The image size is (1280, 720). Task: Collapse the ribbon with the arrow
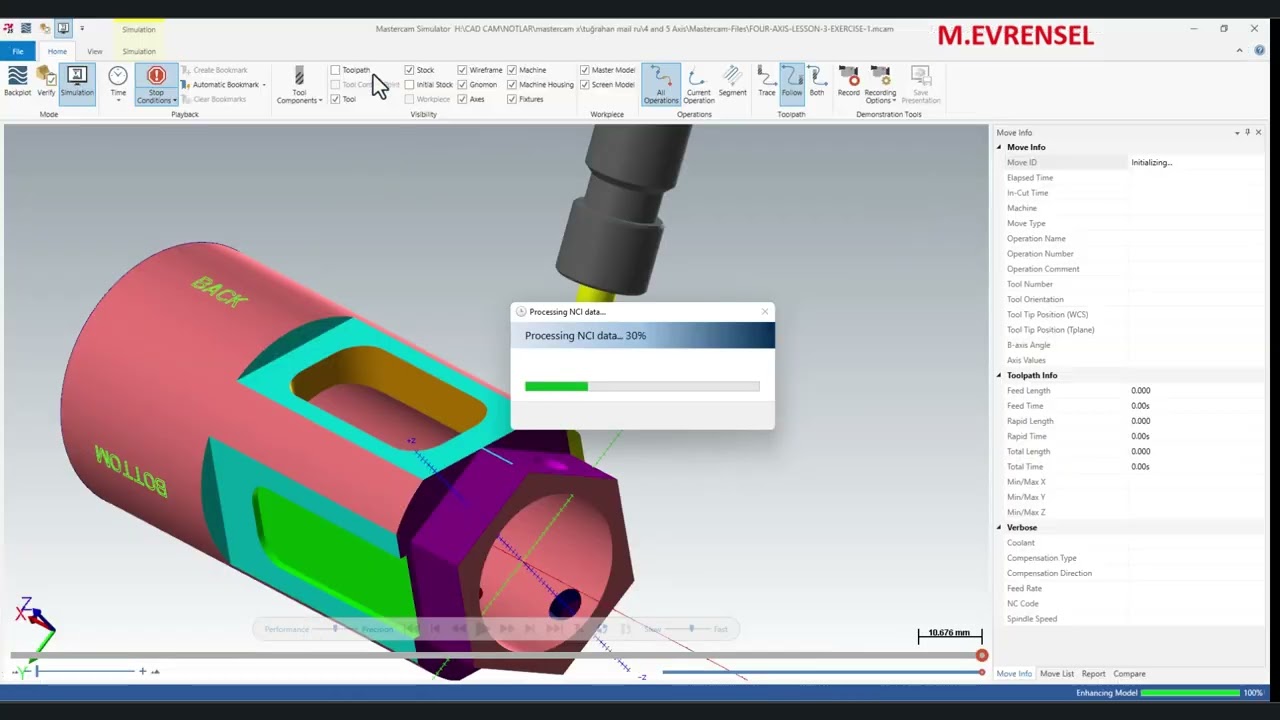(1240, 50)
